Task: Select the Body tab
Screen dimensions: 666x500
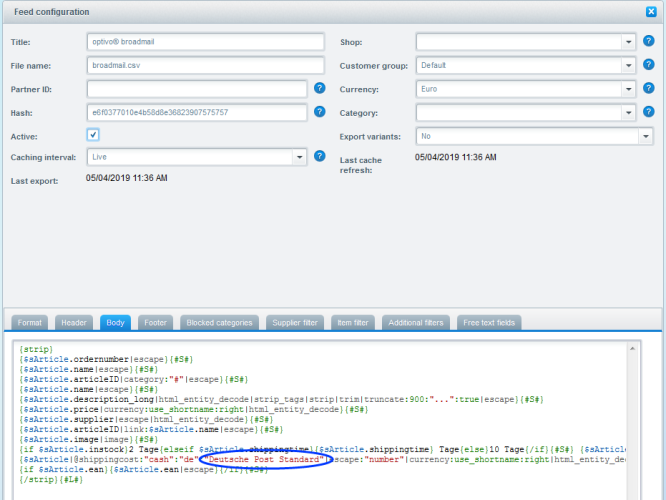Action: click(x=115, y=323)
